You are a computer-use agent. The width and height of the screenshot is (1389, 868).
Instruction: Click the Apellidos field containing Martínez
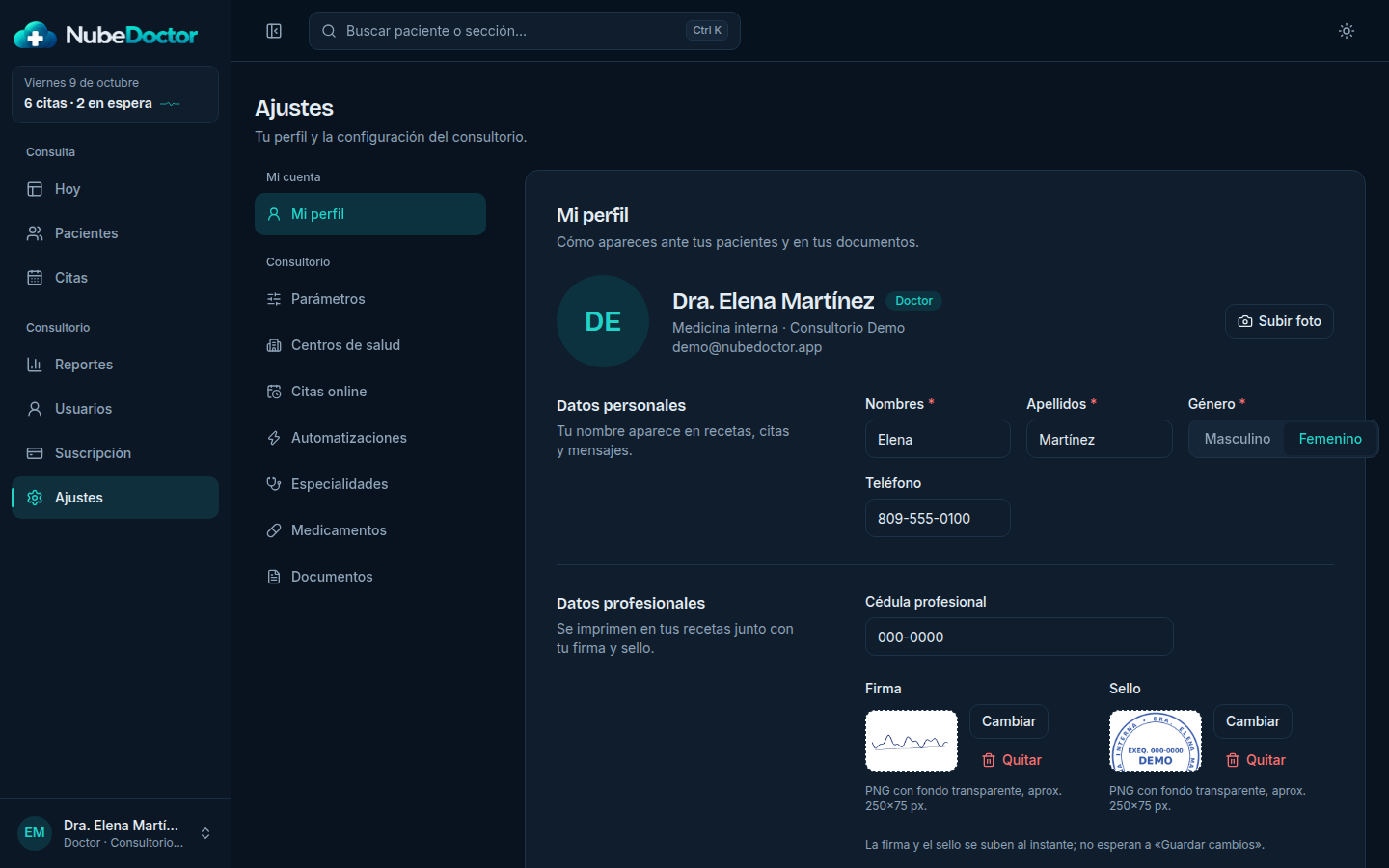pos(1100,439)
